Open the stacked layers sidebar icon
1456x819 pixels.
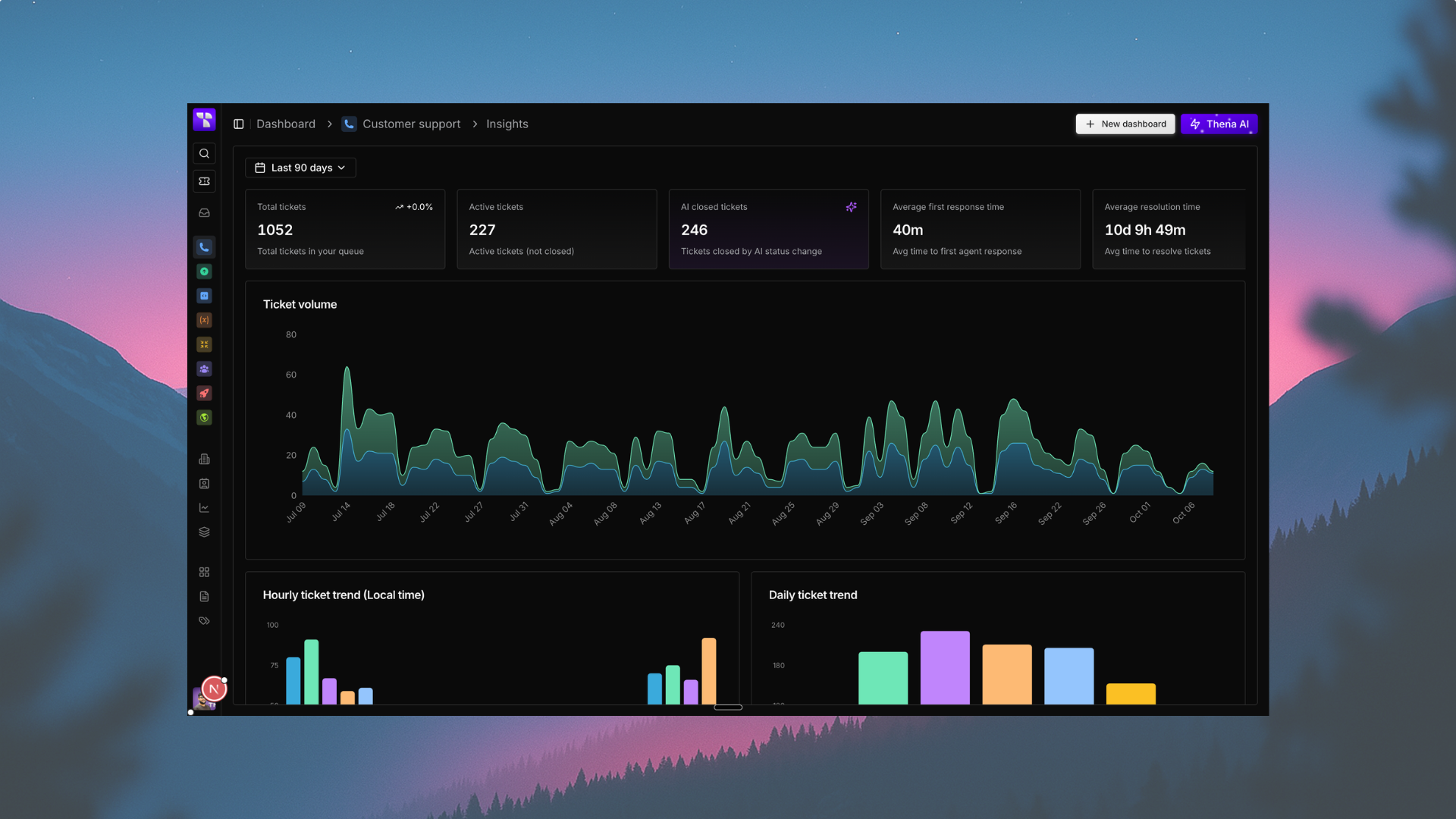(x=204, y=532)
